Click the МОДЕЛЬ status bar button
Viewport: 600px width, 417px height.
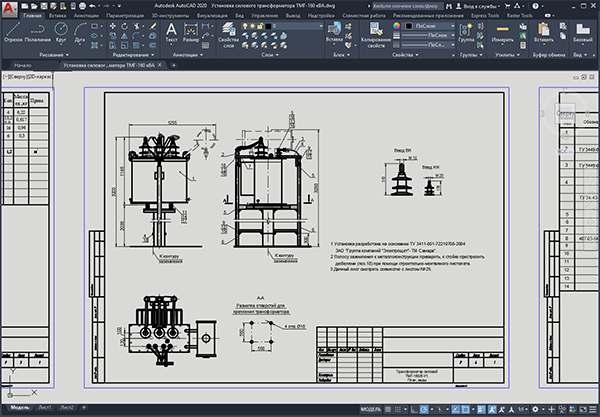(x=369, y=409)
